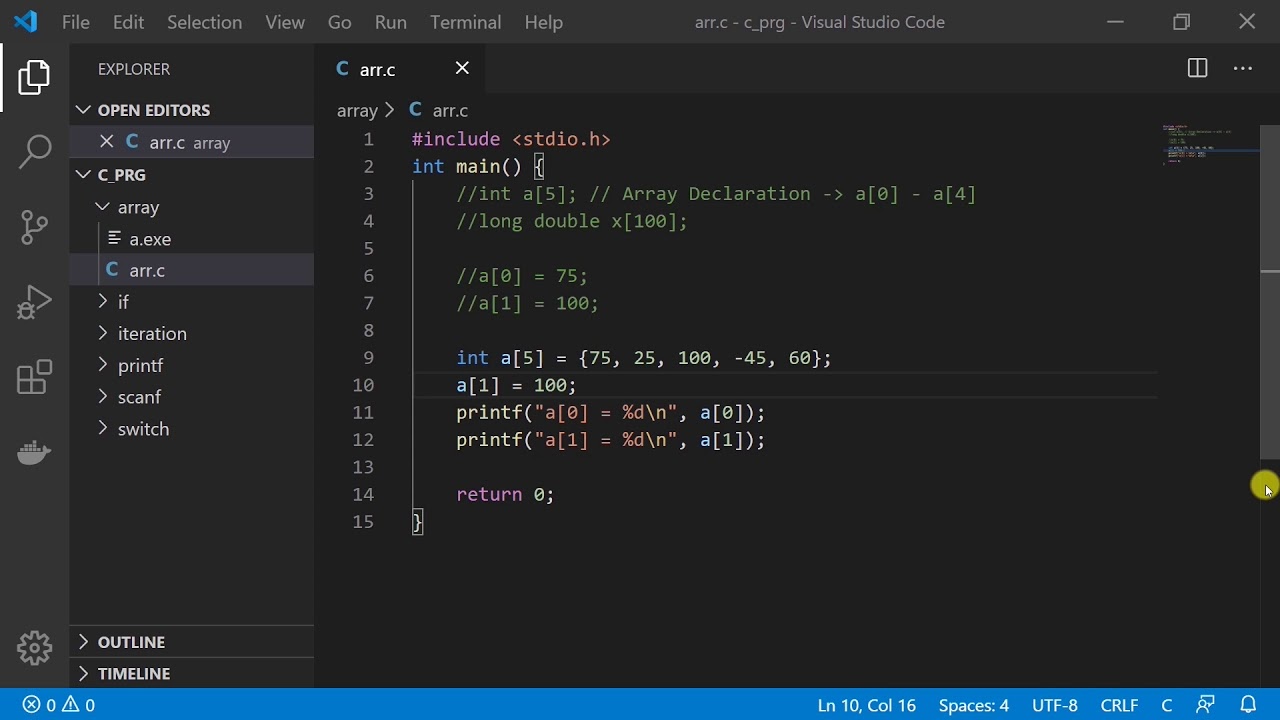Open the editor More Actions ellipsis
The height and width of the screenshot is (720, 1280).
click(x=1243, y=68)
